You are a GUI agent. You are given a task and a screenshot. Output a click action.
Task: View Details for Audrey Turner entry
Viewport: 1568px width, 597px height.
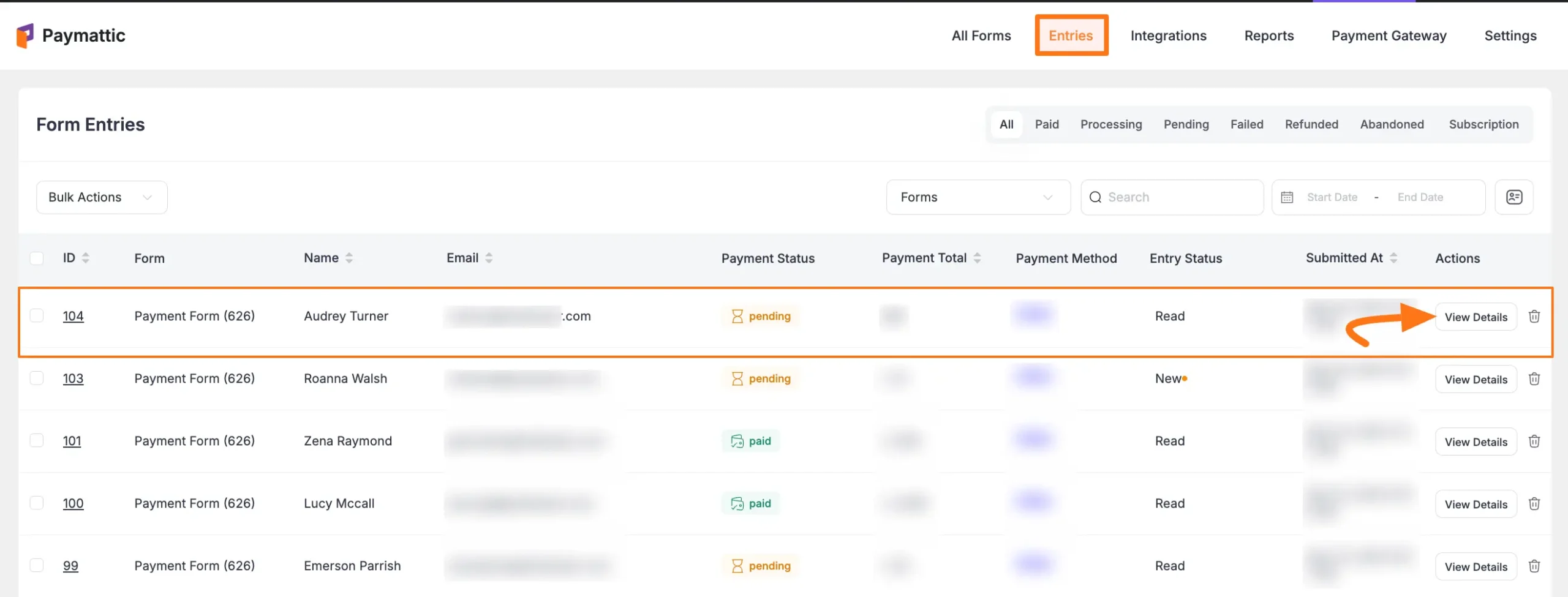click(x=1476, y=317)
